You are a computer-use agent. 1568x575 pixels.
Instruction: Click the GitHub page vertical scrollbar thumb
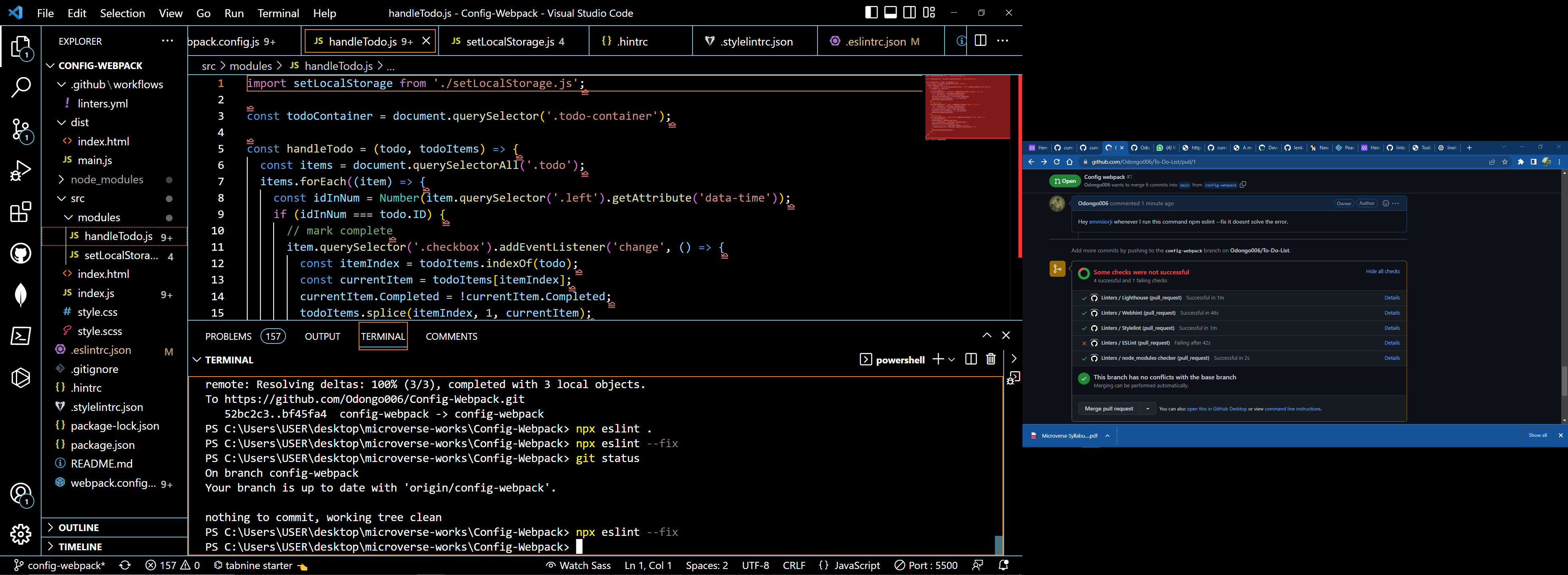tap(1564, 381)
